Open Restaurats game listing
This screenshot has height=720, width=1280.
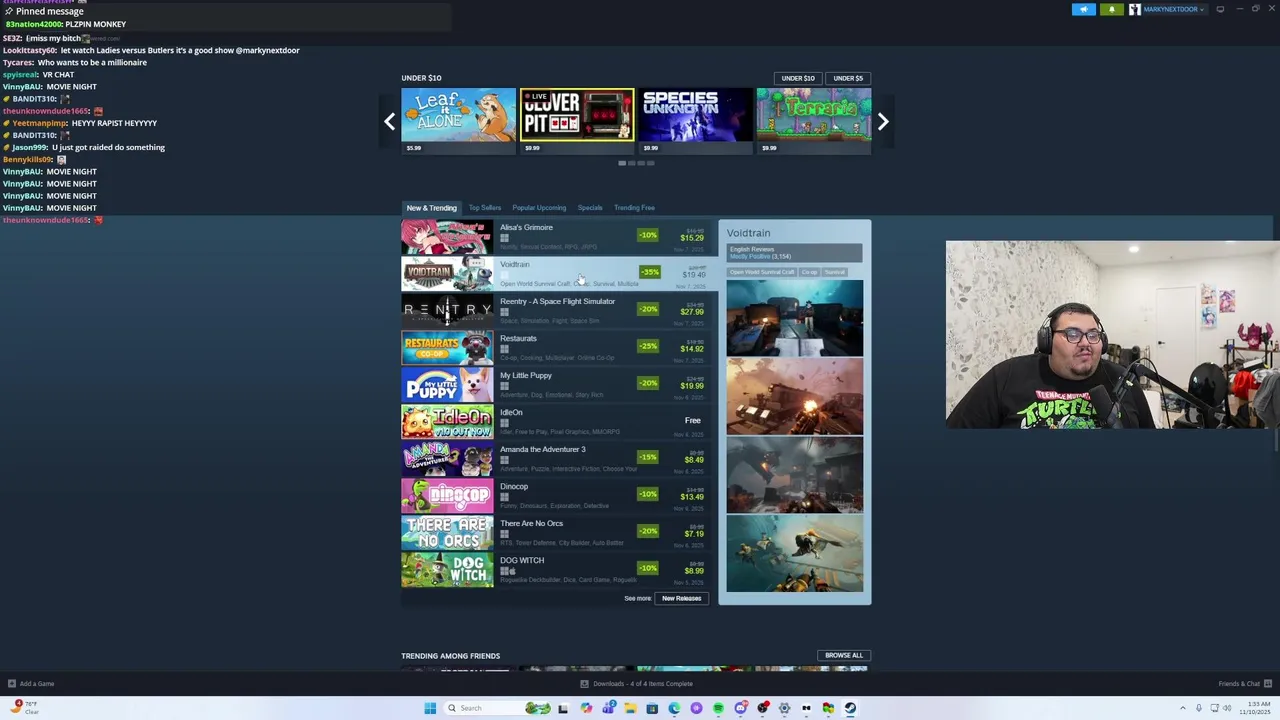pyautogui.click(x=555, y=348)
